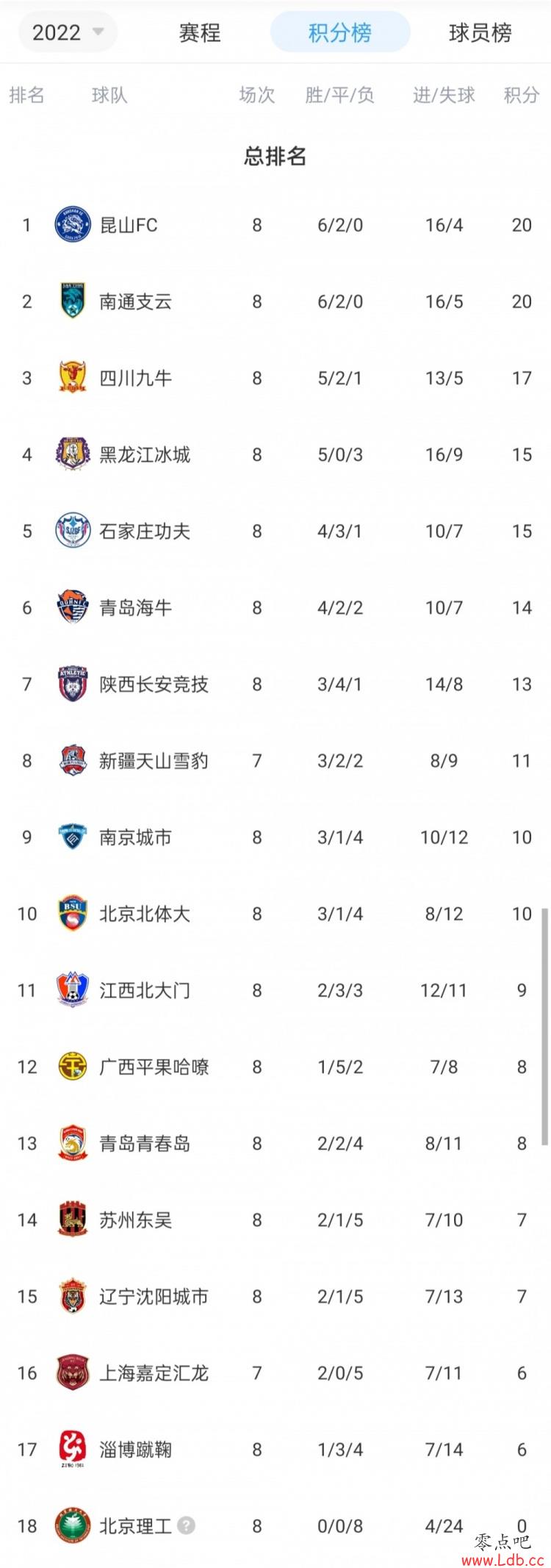Click the 广西平果哈嘹 yellow logo

pos(73,1066)
